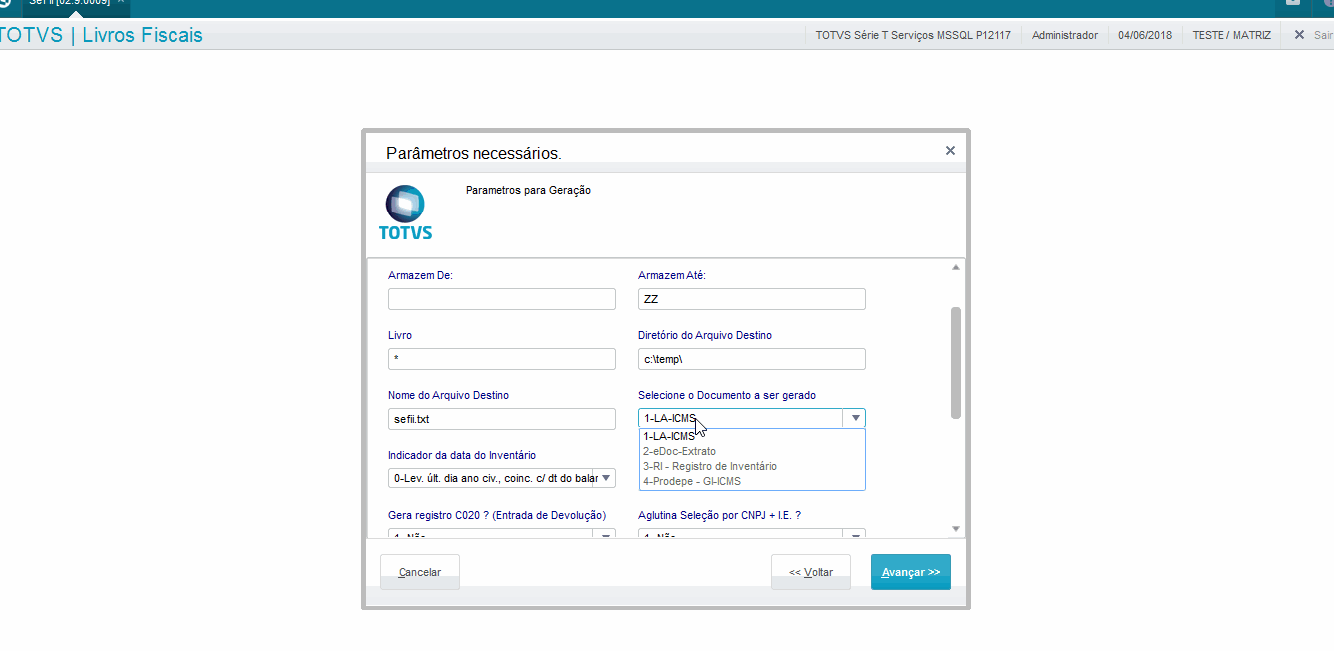Click the Livro input field
This screenshot has width=1334, height=651.
[502, 359]
